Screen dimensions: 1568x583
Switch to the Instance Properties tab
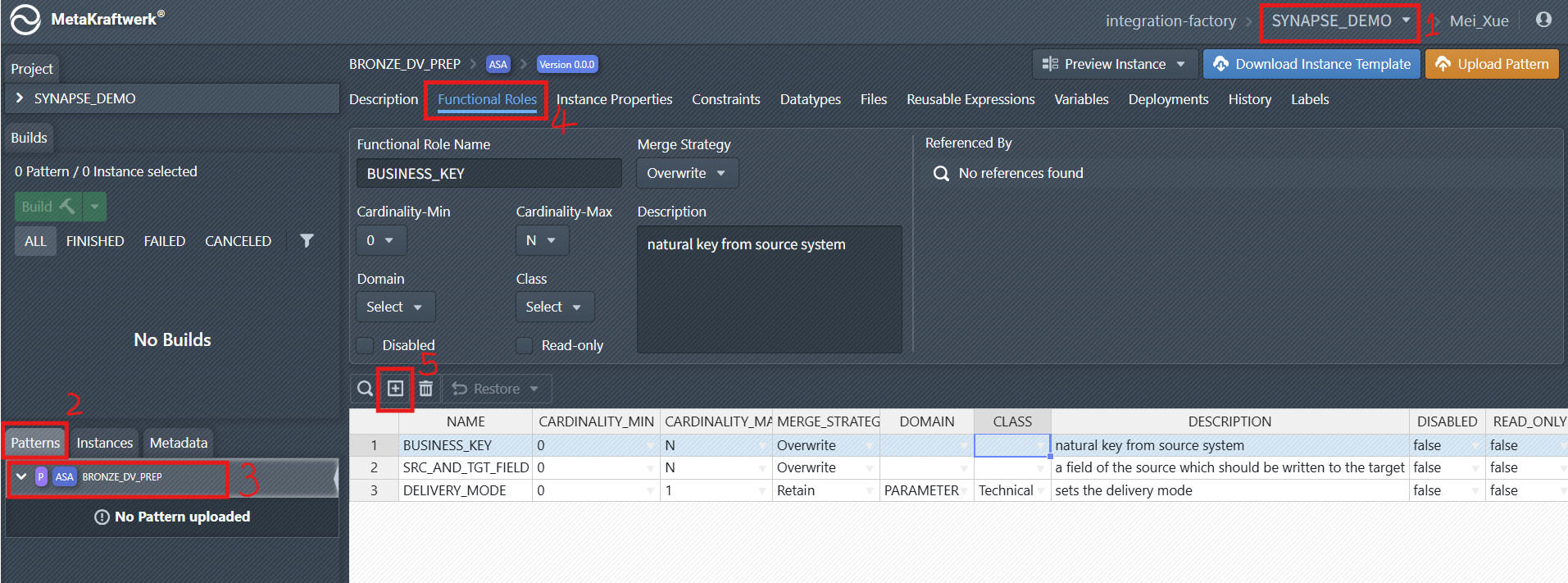[614, 99]
